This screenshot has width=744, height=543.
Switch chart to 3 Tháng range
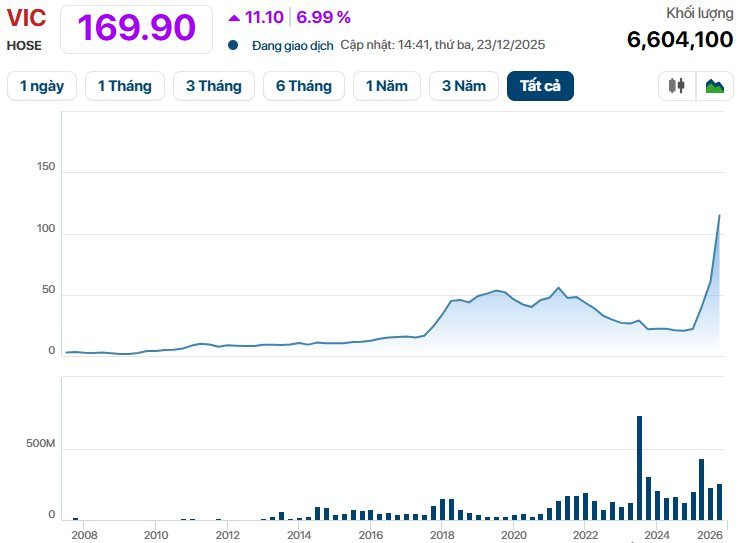click(213, 86)
